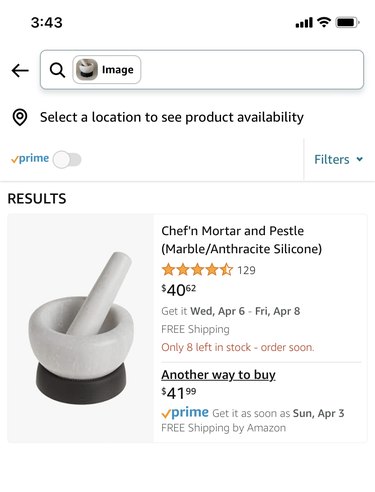This screenshot has width=375, height=492.
Task: Tap the mortar and pestle product image
Action: click(81, 328)
